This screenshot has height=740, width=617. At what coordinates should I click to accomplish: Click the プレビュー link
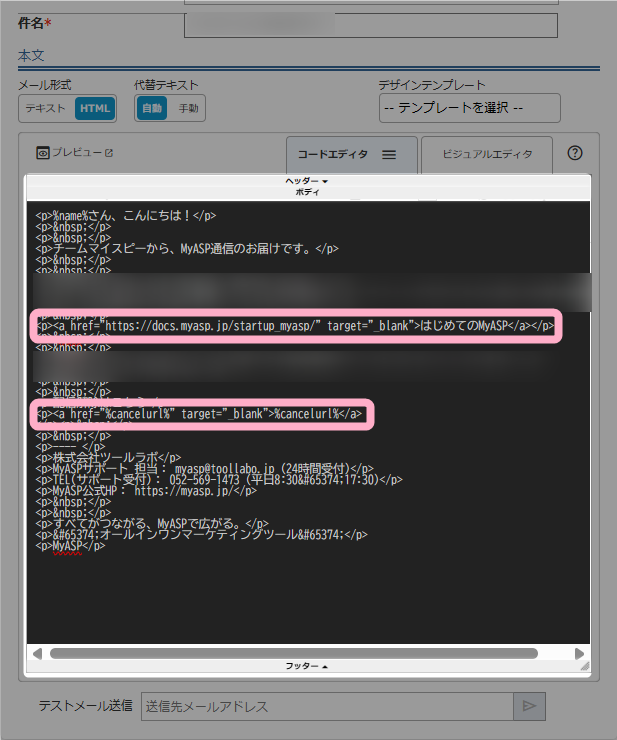76,153
